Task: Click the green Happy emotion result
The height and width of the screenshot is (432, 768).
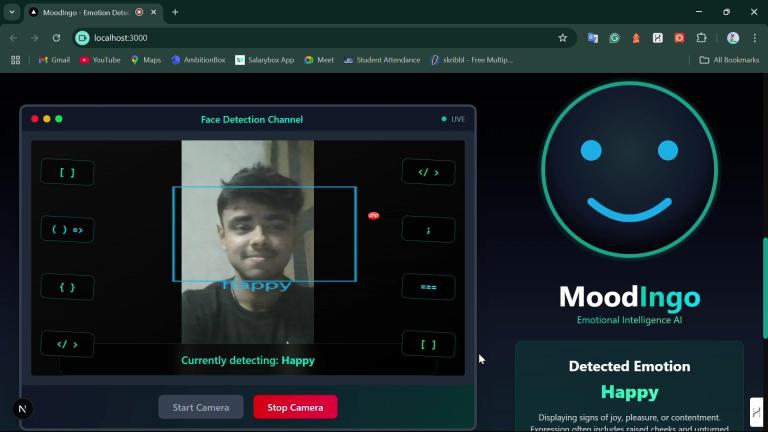Action: pos(629,392)
